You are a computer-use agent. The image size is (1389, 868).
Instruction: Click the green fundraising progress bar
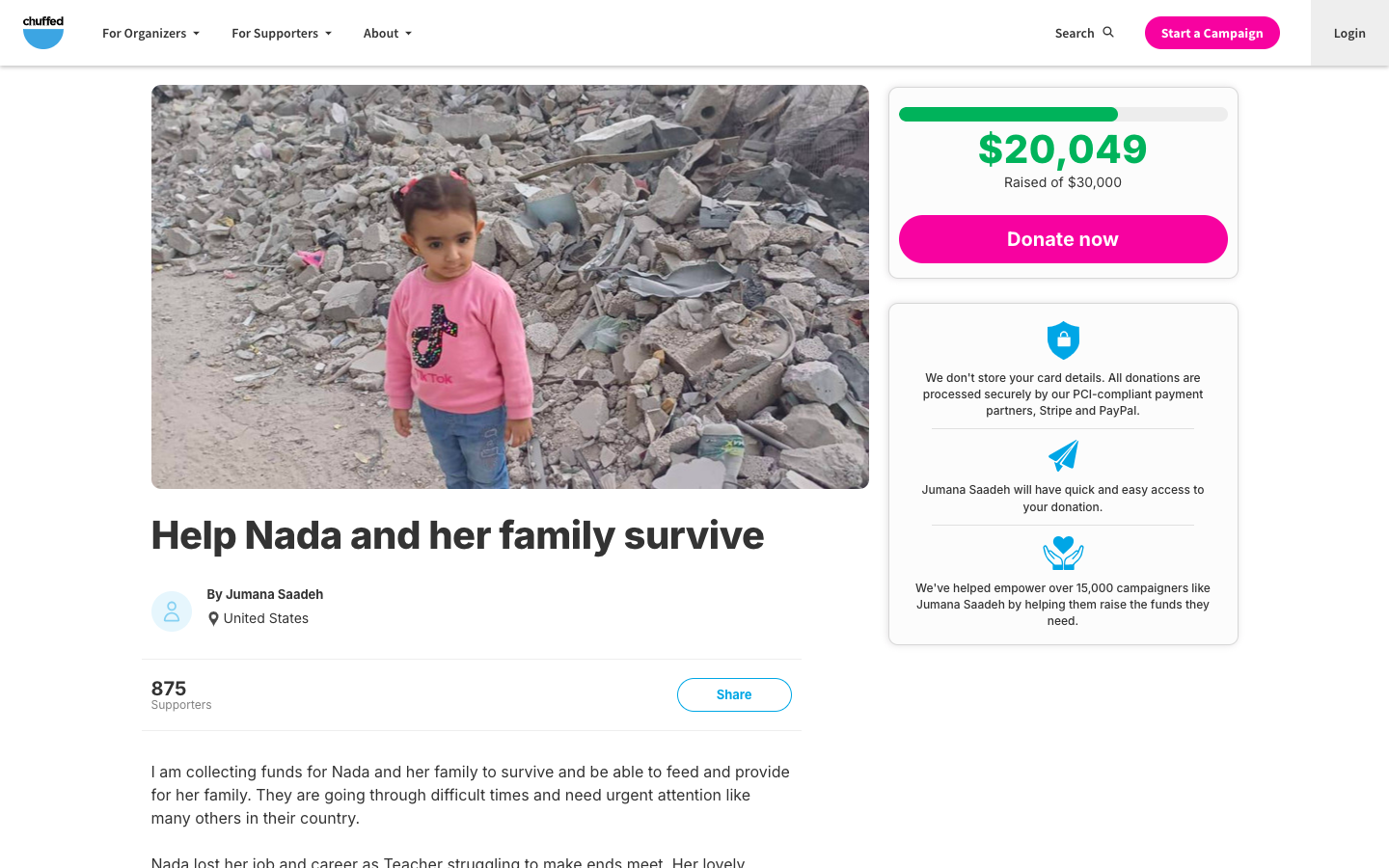click(1008, 115)
